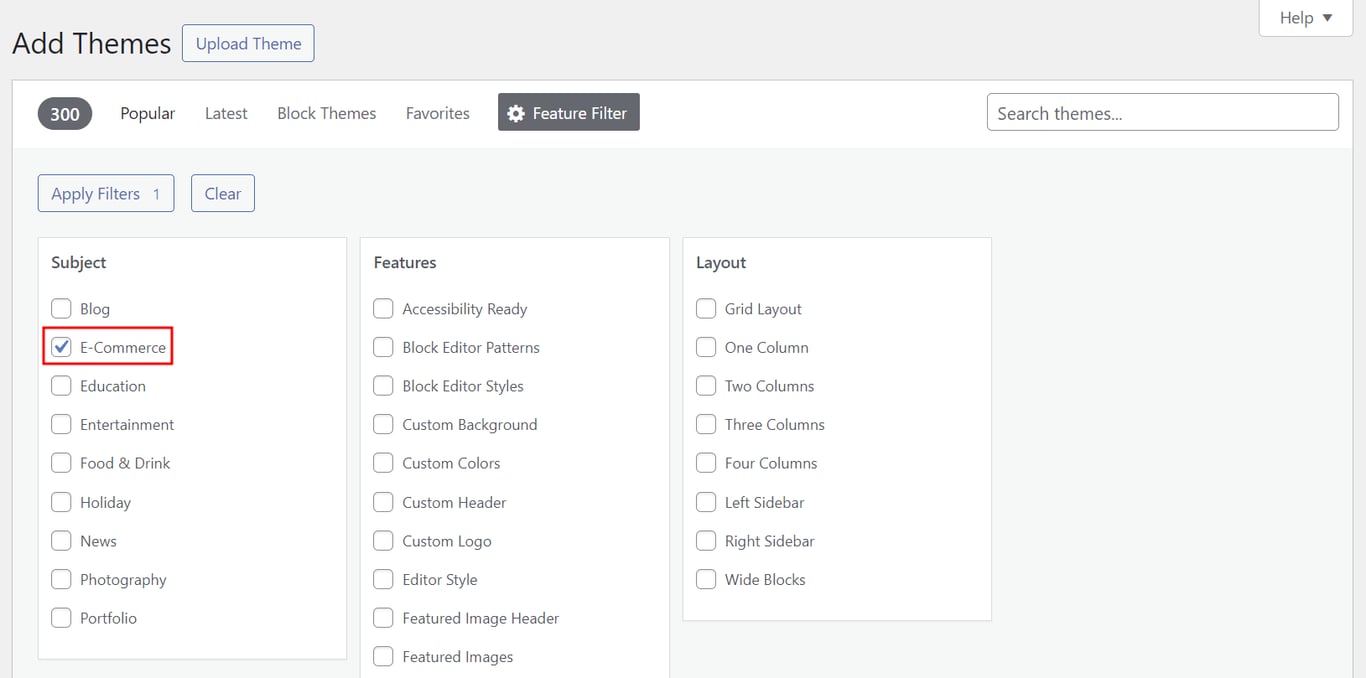
Task: Click the Apply Filters button
Action: point(105,192)
